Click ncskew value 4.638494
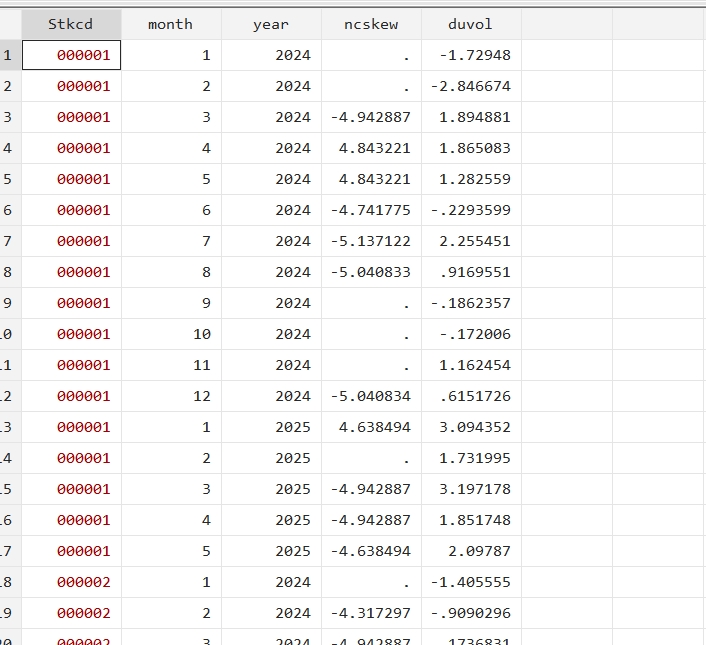The image size is (706, 645). coord(371,427)
